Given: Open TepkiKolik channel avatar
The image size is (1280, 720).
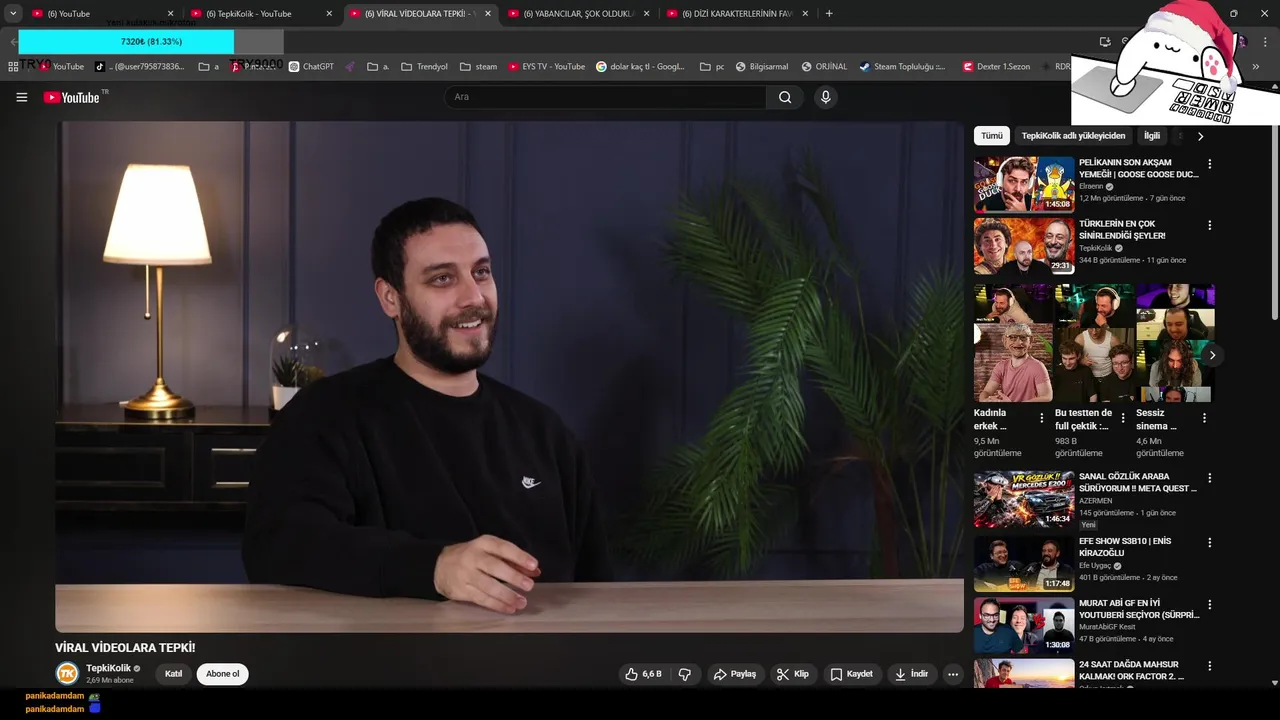Looking at the screenshot, I should point(67,674).
